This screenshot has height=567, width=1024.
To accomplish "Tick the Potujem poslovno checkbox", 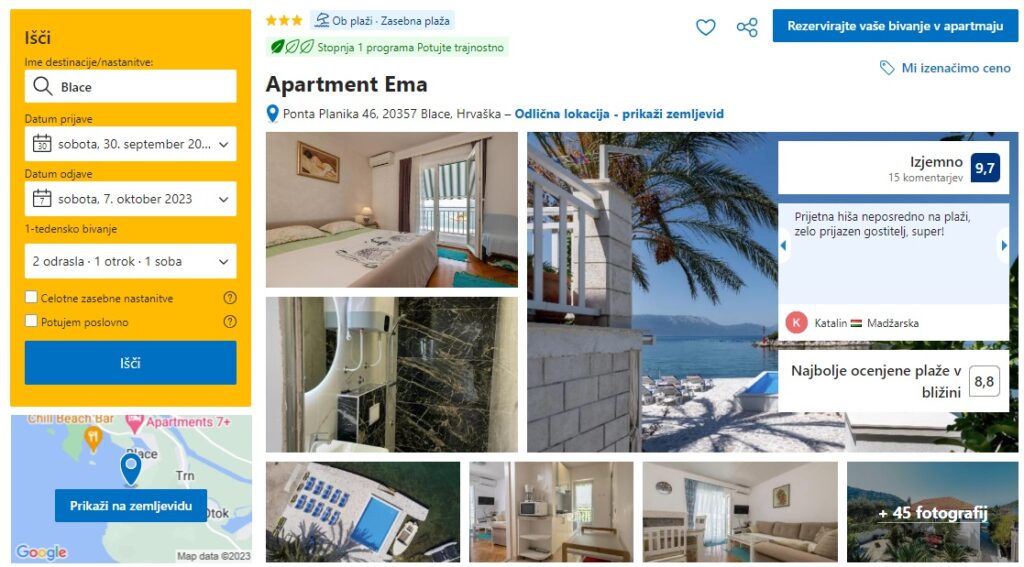I will pos(31,321).
